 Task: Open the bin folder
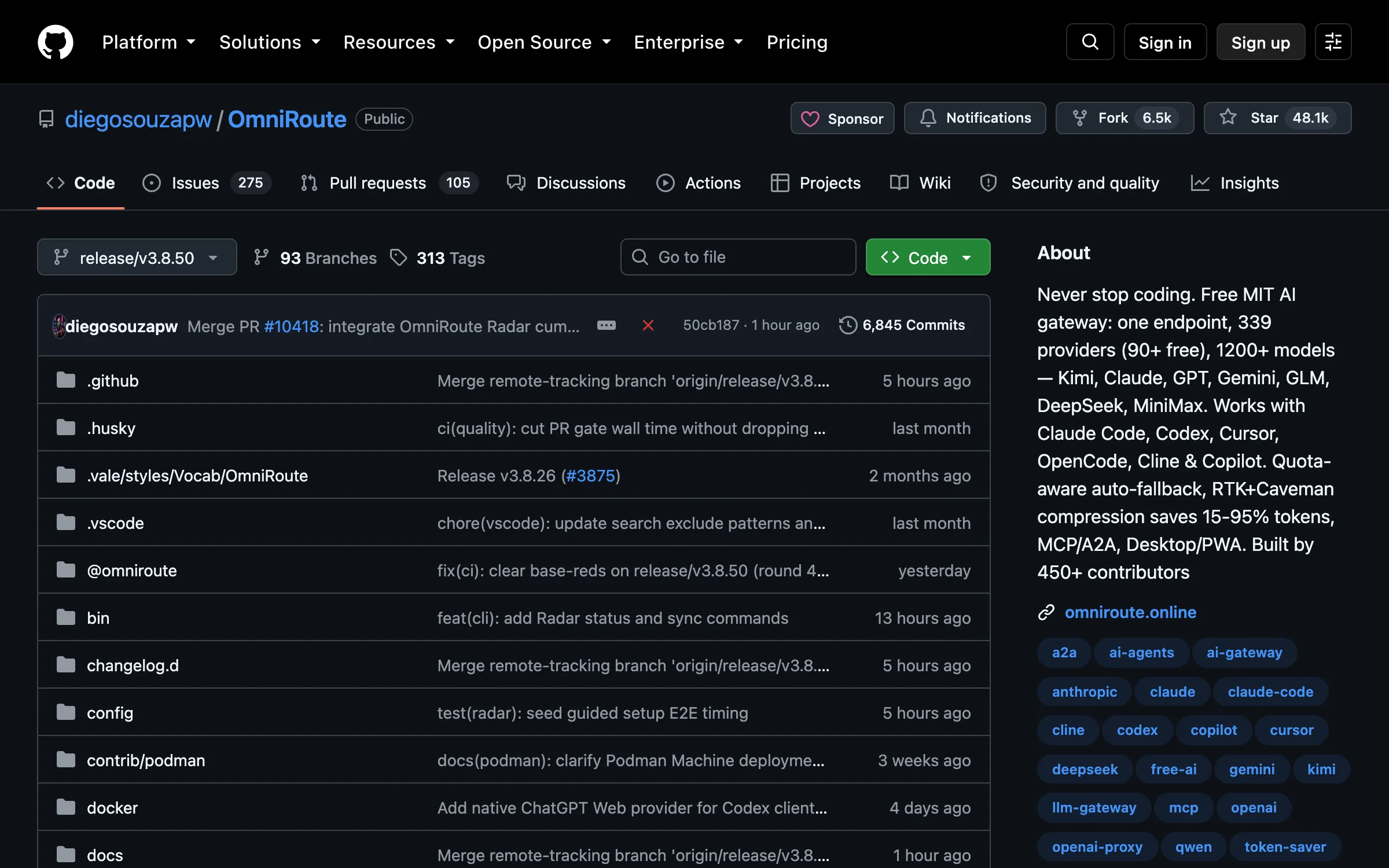click(98, 618)
